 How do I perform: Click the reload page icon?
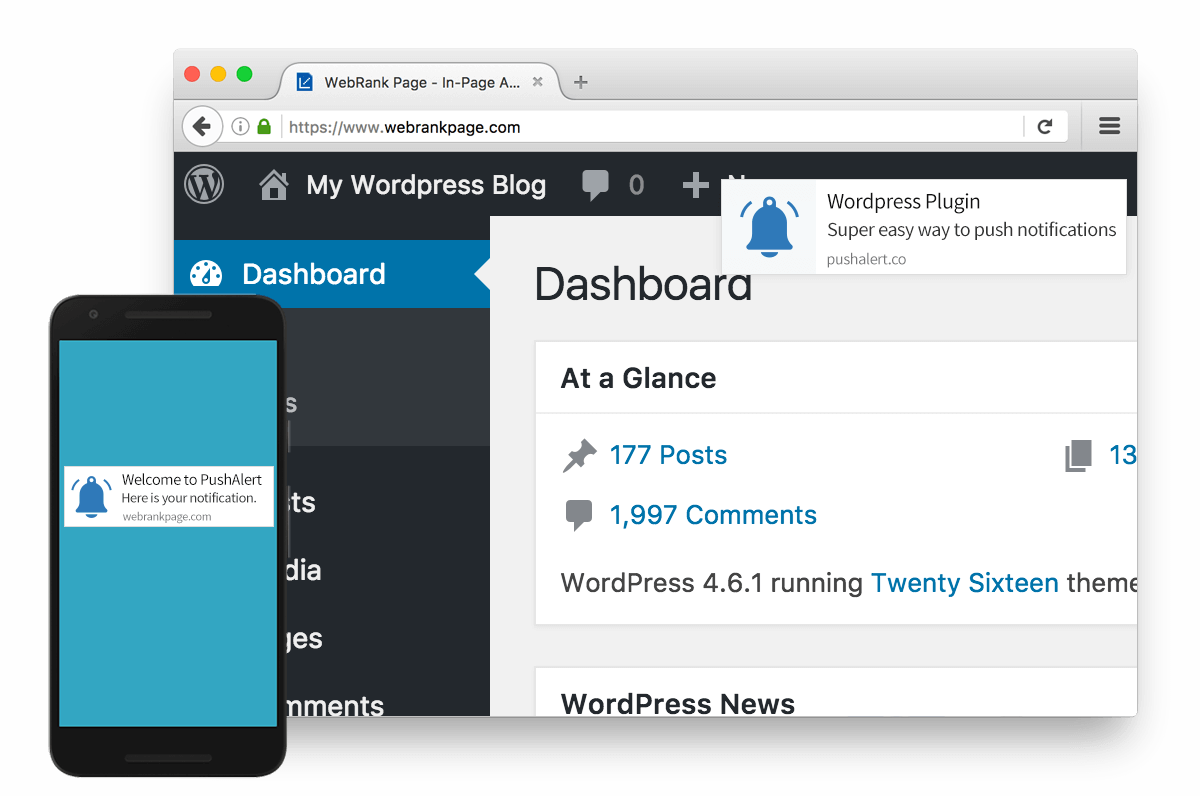tap(1046, 126)
